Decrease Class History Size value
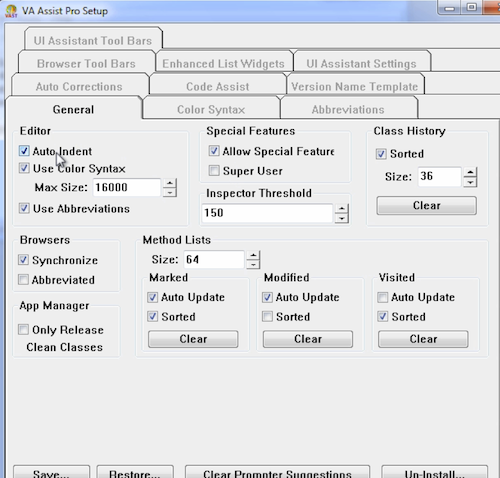The width and height of the screenshot is (500, 478). click(x=470, y=182)
